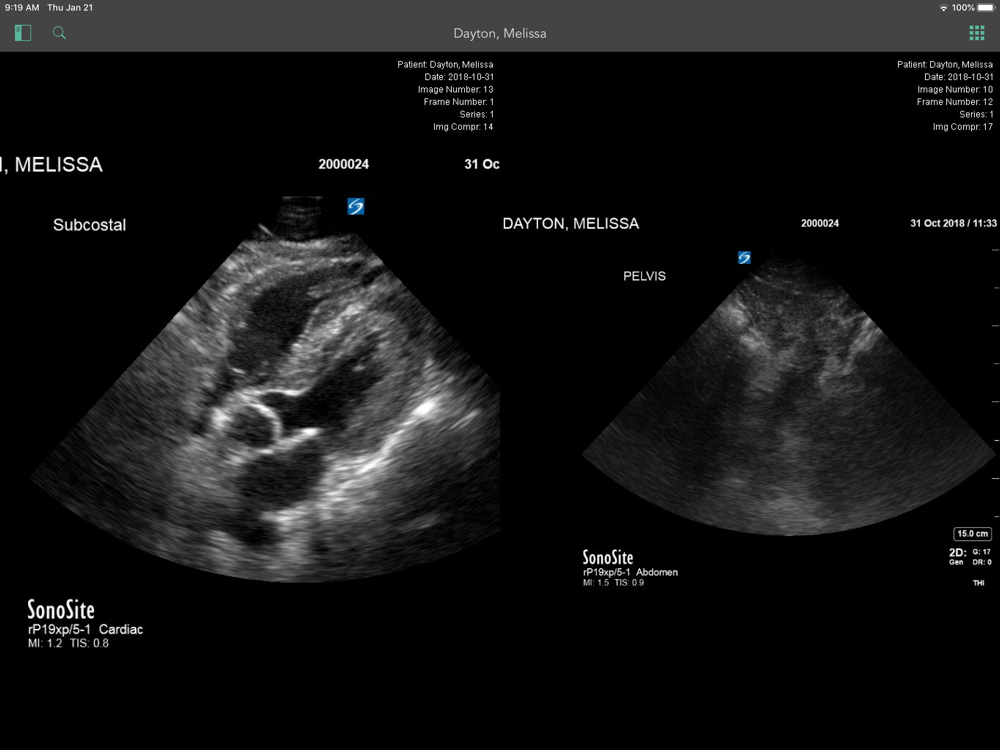Click 'Frame Number: 1' text
The height and width of the screenshot is (750, 1000).
pyautogui.click(x=459, y=102)
